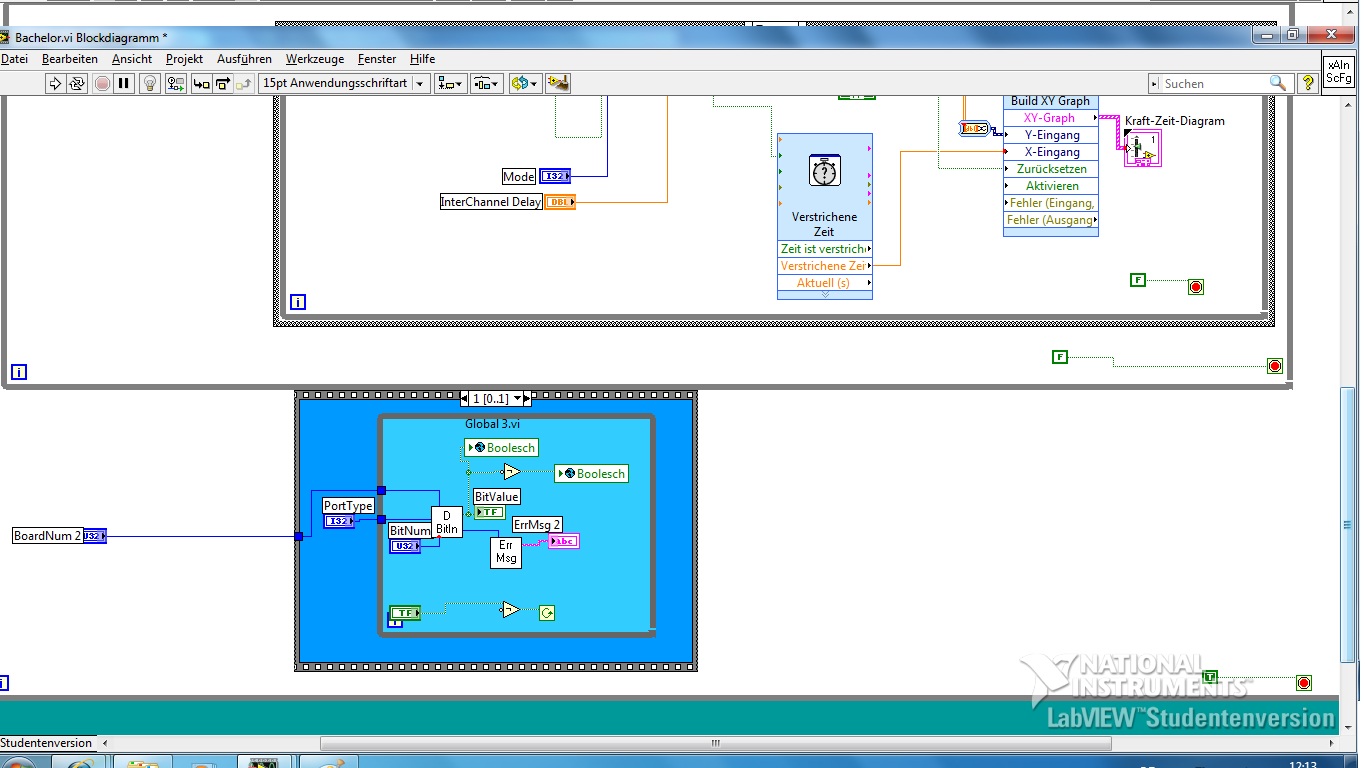1366x768 pixels.
Task: Toggle the False constant below the Kraft-Zeit-Diagram terminal
Action: point(1138,280)
